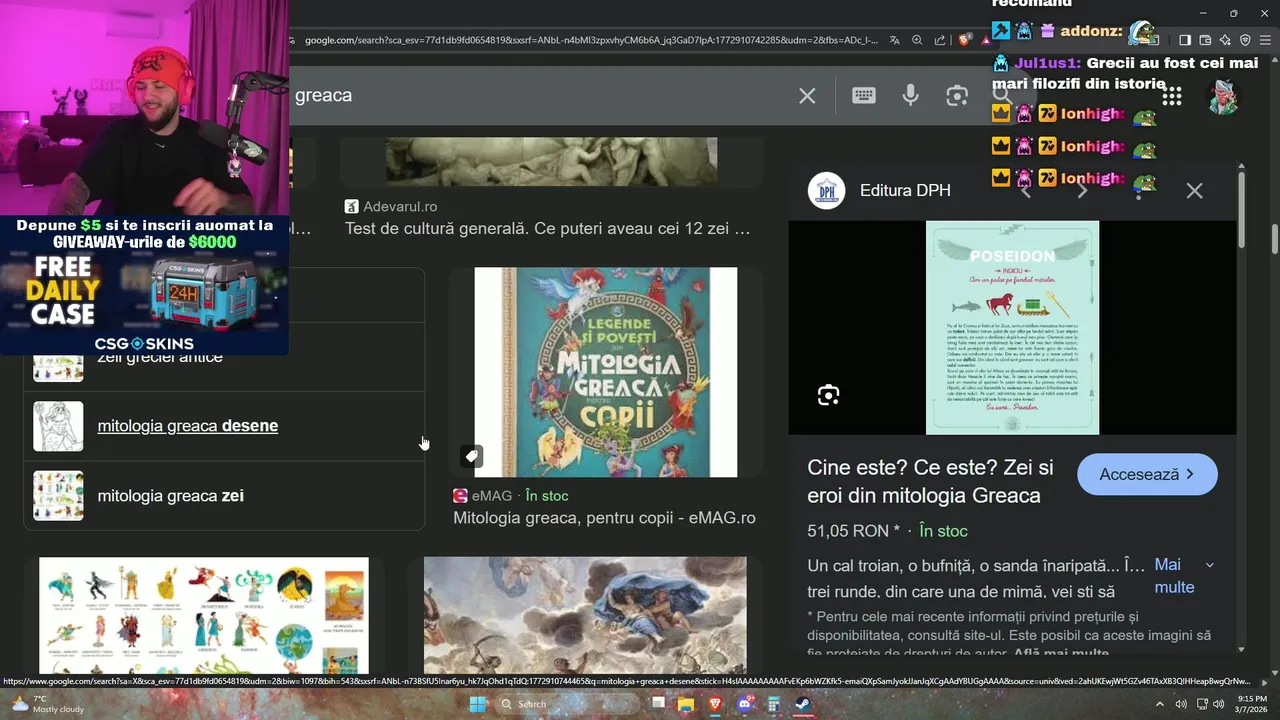The height and width of the screenshot is (720, 1280).
Task: Open the zoom icon in the address bar
Action: (x=917, y=40)
